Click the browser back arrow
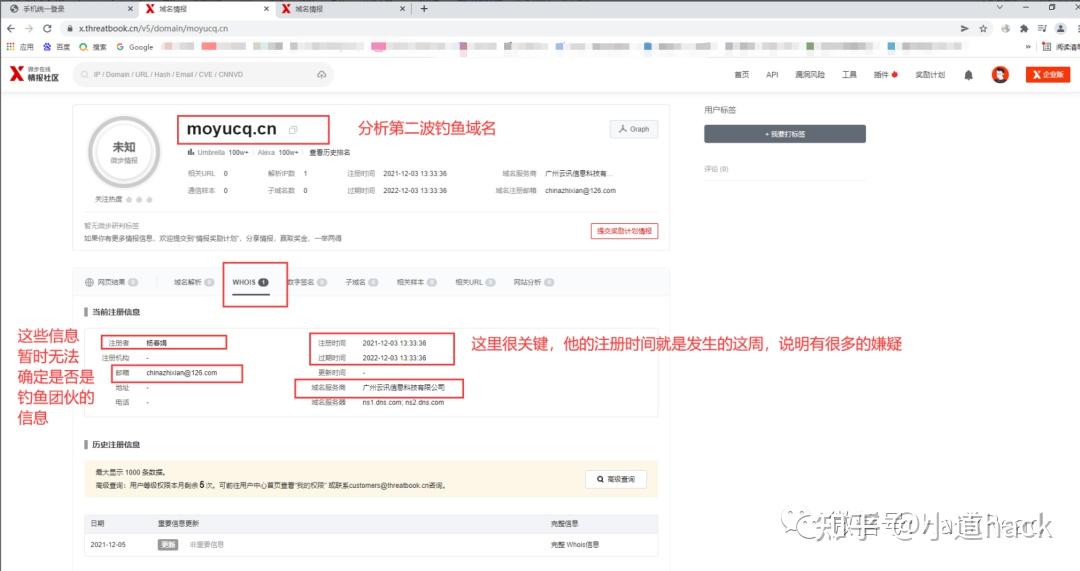The width and height of the screenshot is (1080, 571). [x=11, y=28]
